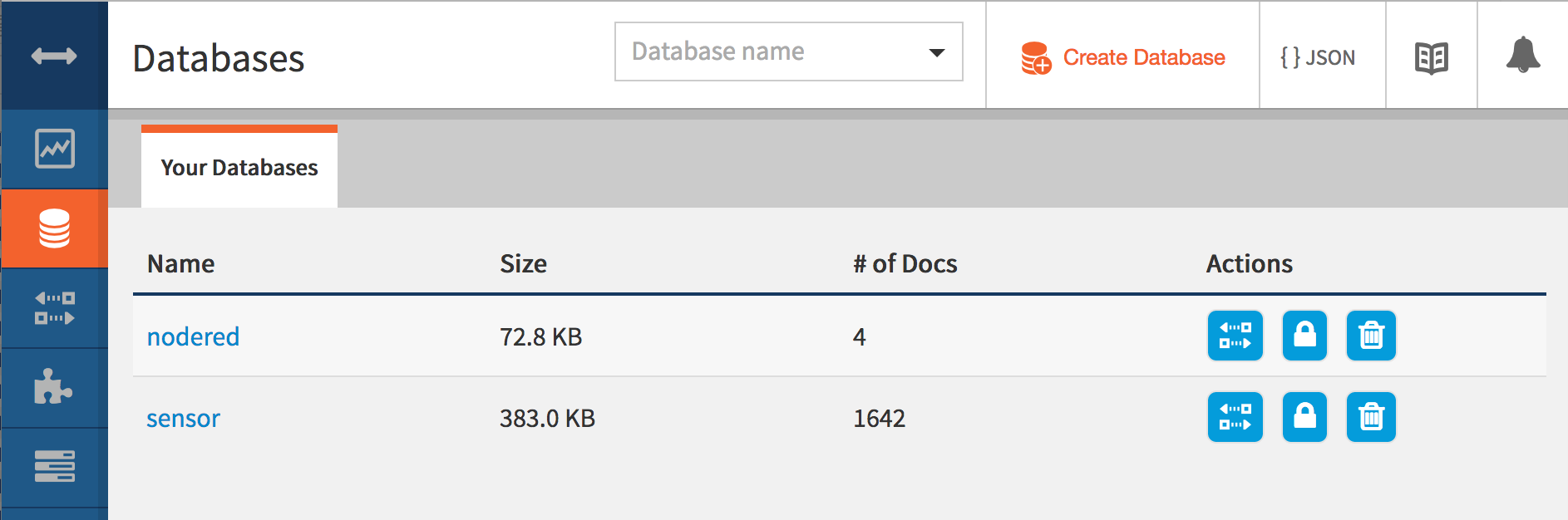Open permissions lock for nodered database
The width and height of the screenshot is (1568, 520).
click(1304, 336)
